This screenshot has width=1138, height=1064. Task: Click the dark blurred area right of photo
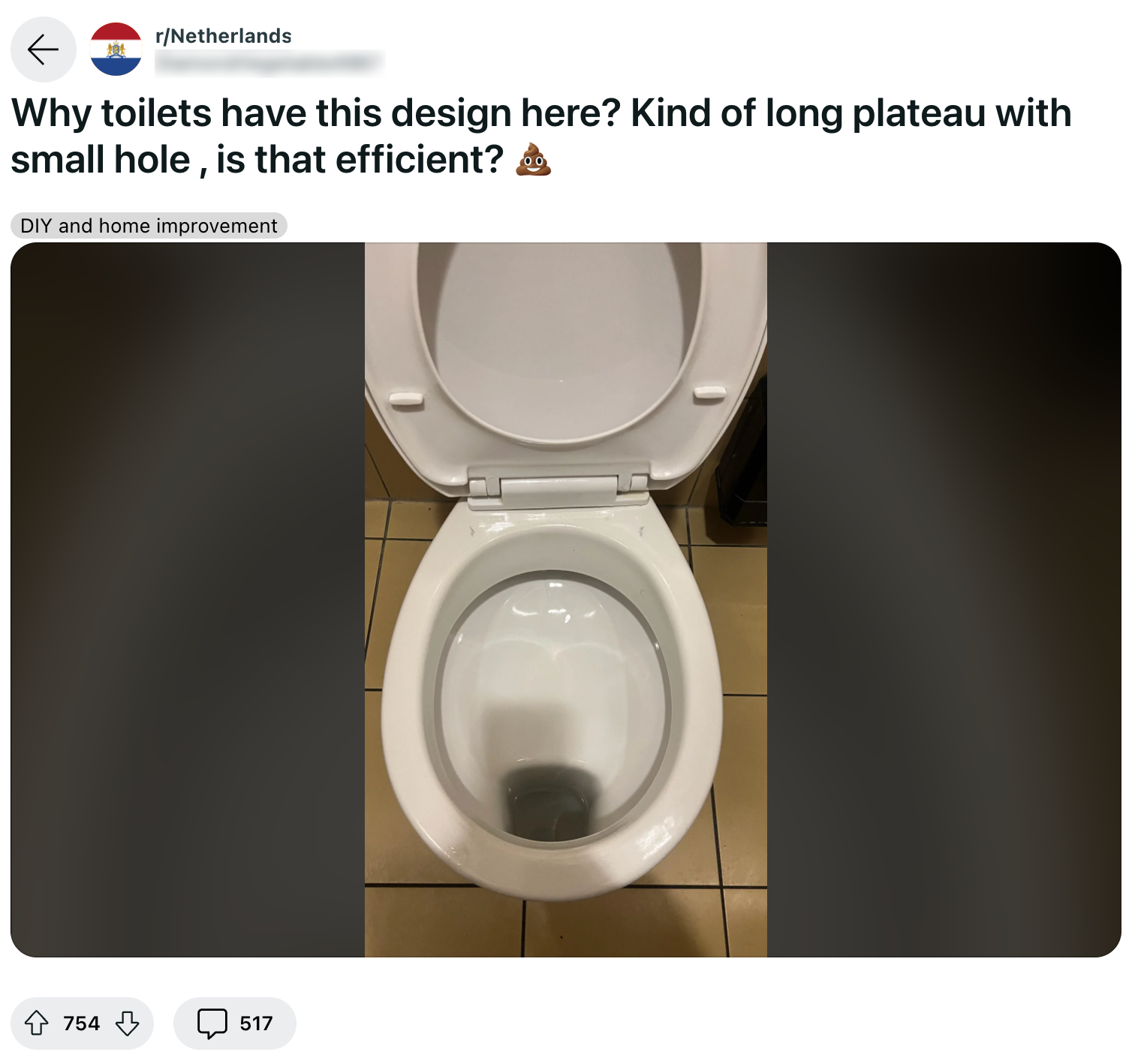click(944, 600)
